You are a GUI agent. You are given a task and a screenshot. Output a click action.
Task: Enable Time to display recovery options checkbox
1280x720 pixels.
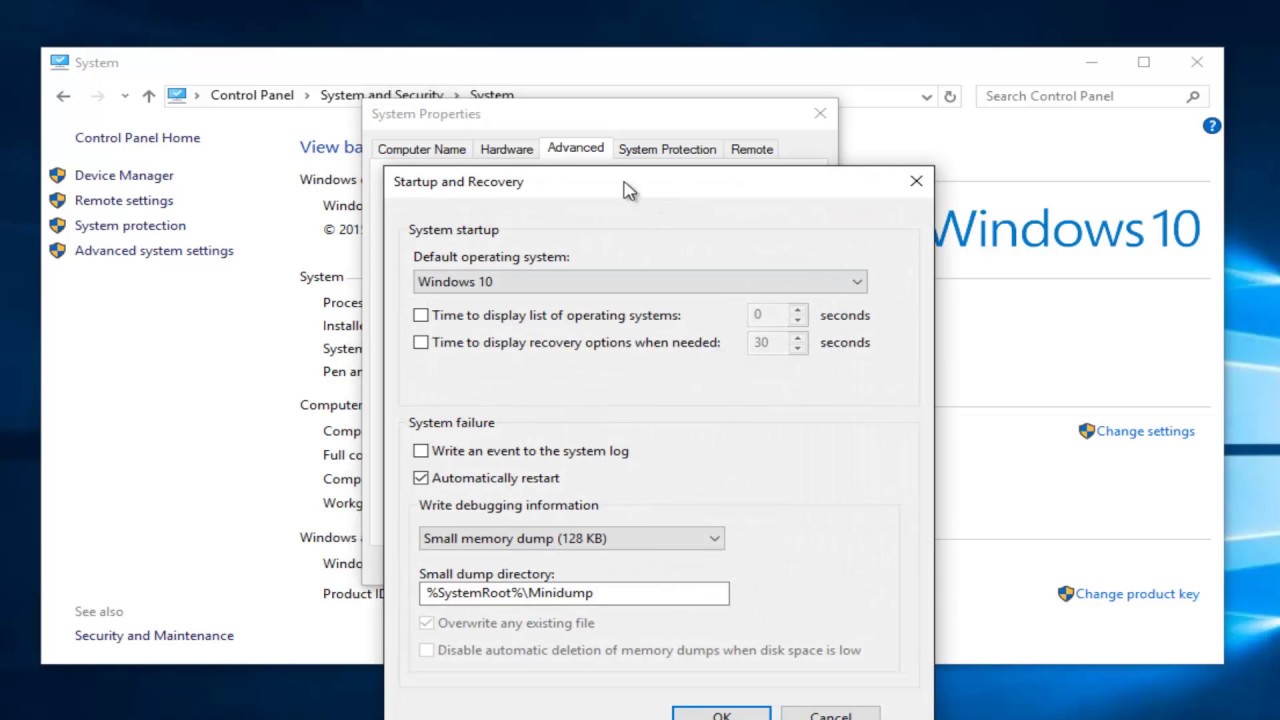click(x=421, y=342)
